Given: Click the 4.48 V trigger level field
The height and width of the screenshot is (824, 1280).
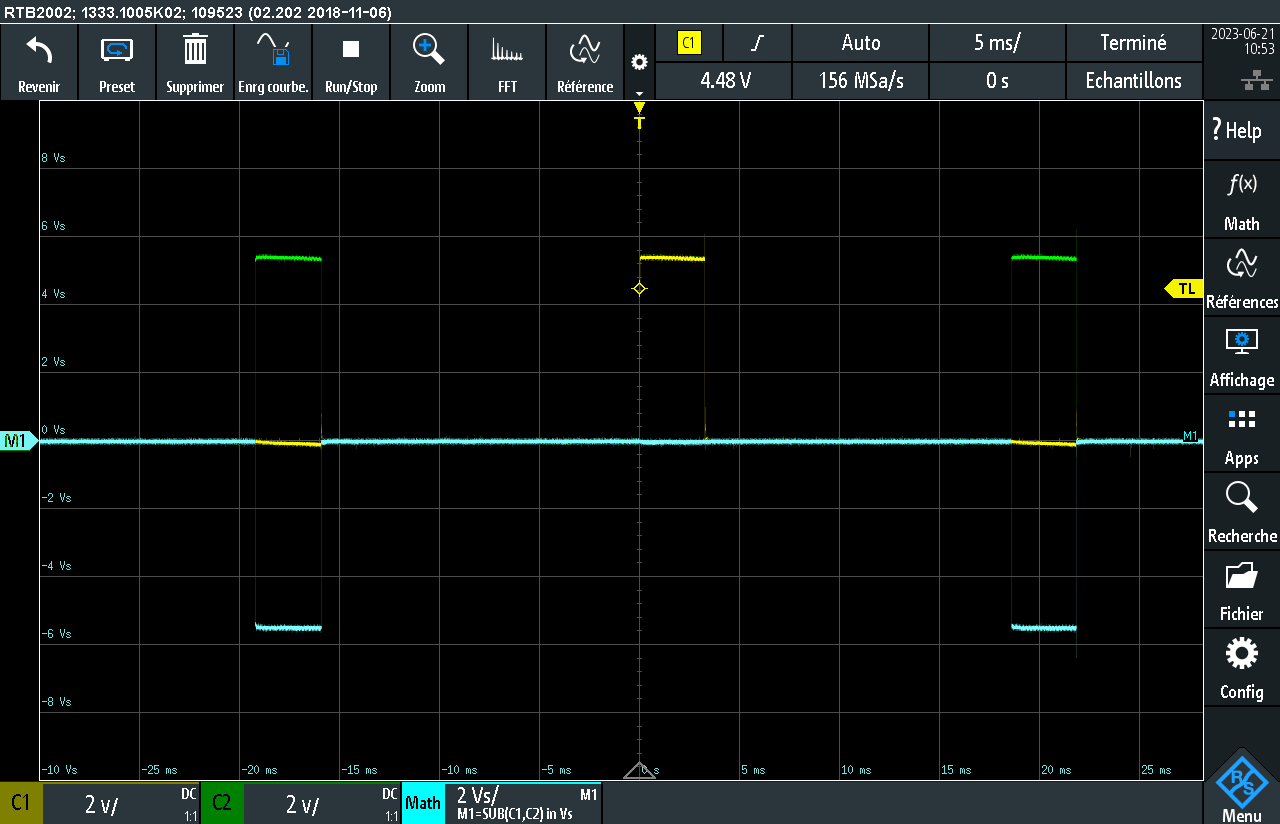Looking at the screenshot, I should (725, 81).
